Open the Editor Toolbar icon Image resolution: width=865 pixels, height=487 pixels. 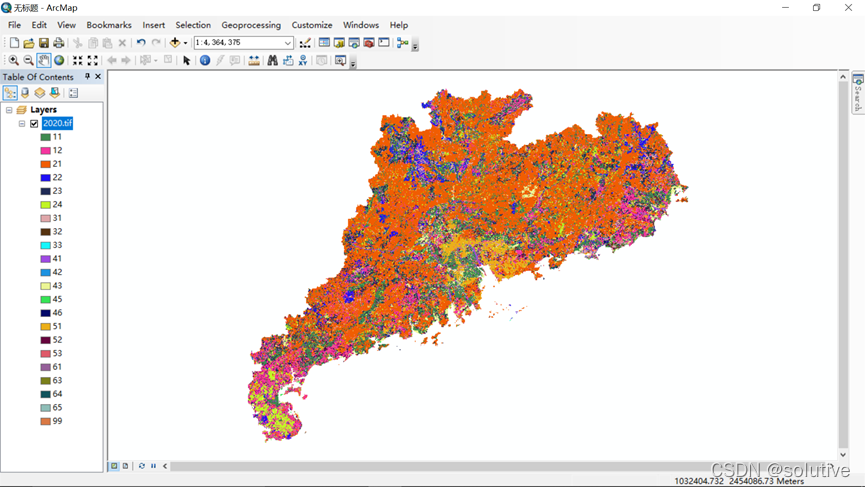[x=305, y=43]
